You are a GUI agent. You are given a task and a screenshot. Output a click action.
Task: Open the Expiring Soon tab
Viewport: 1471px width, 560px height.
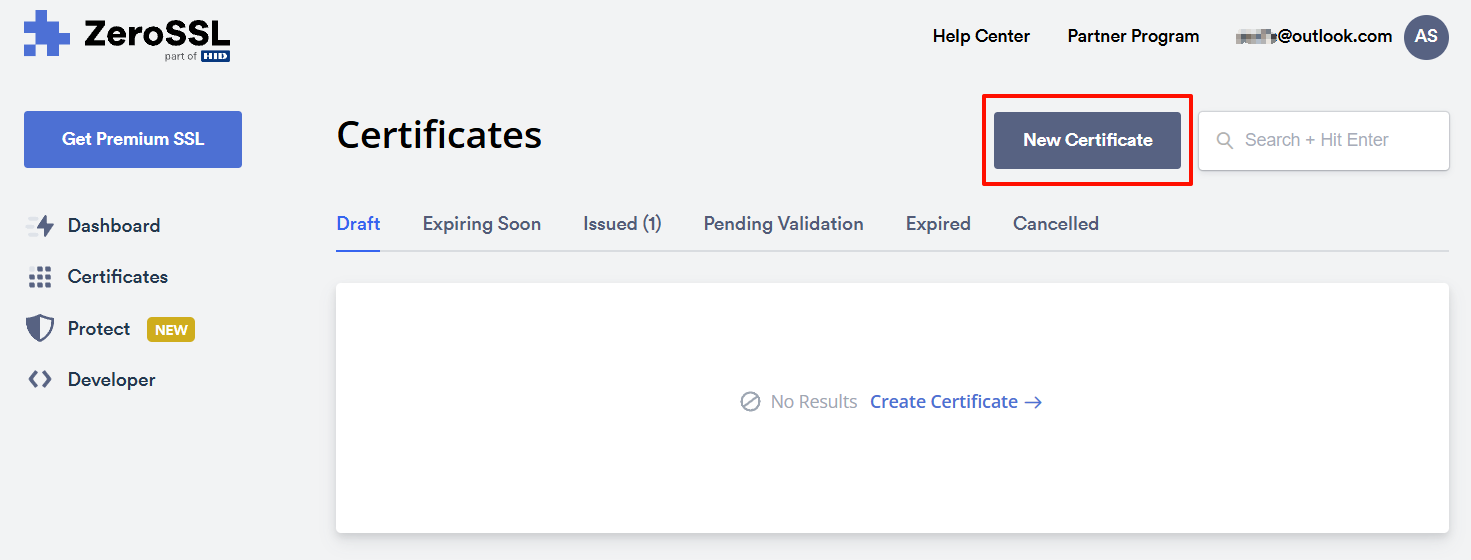[481, 224]
